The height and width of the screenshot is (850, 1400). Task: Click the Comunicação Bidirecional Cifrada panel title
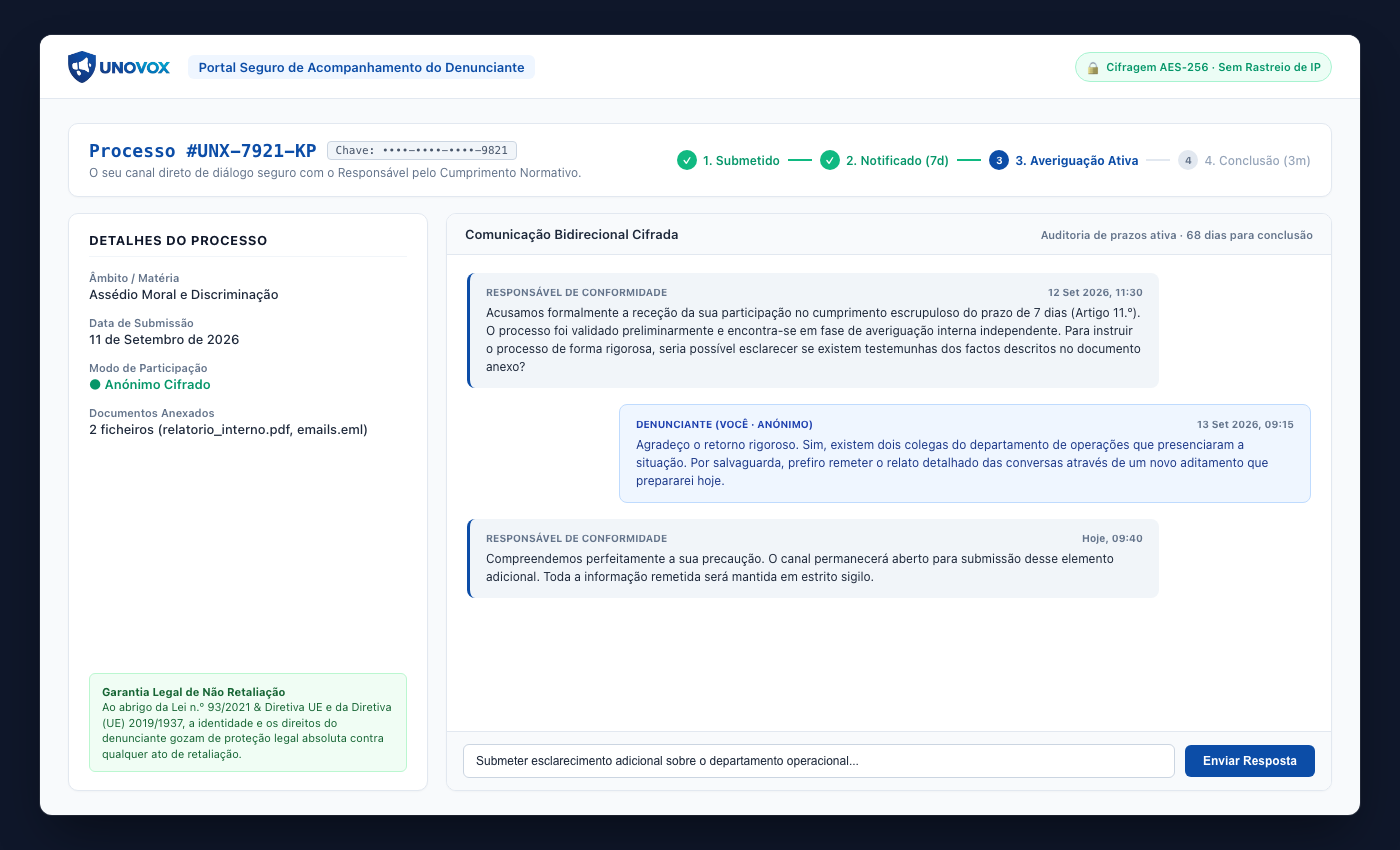[x=572, y=234]
